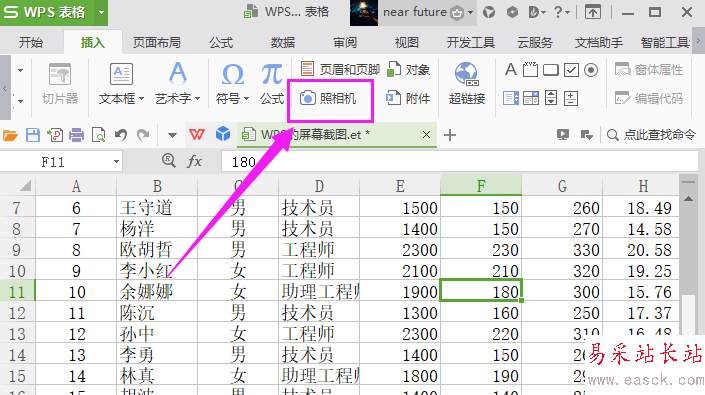705x395 pixels.
Task: Click the blue cube icon
Action: click(223, 134)
